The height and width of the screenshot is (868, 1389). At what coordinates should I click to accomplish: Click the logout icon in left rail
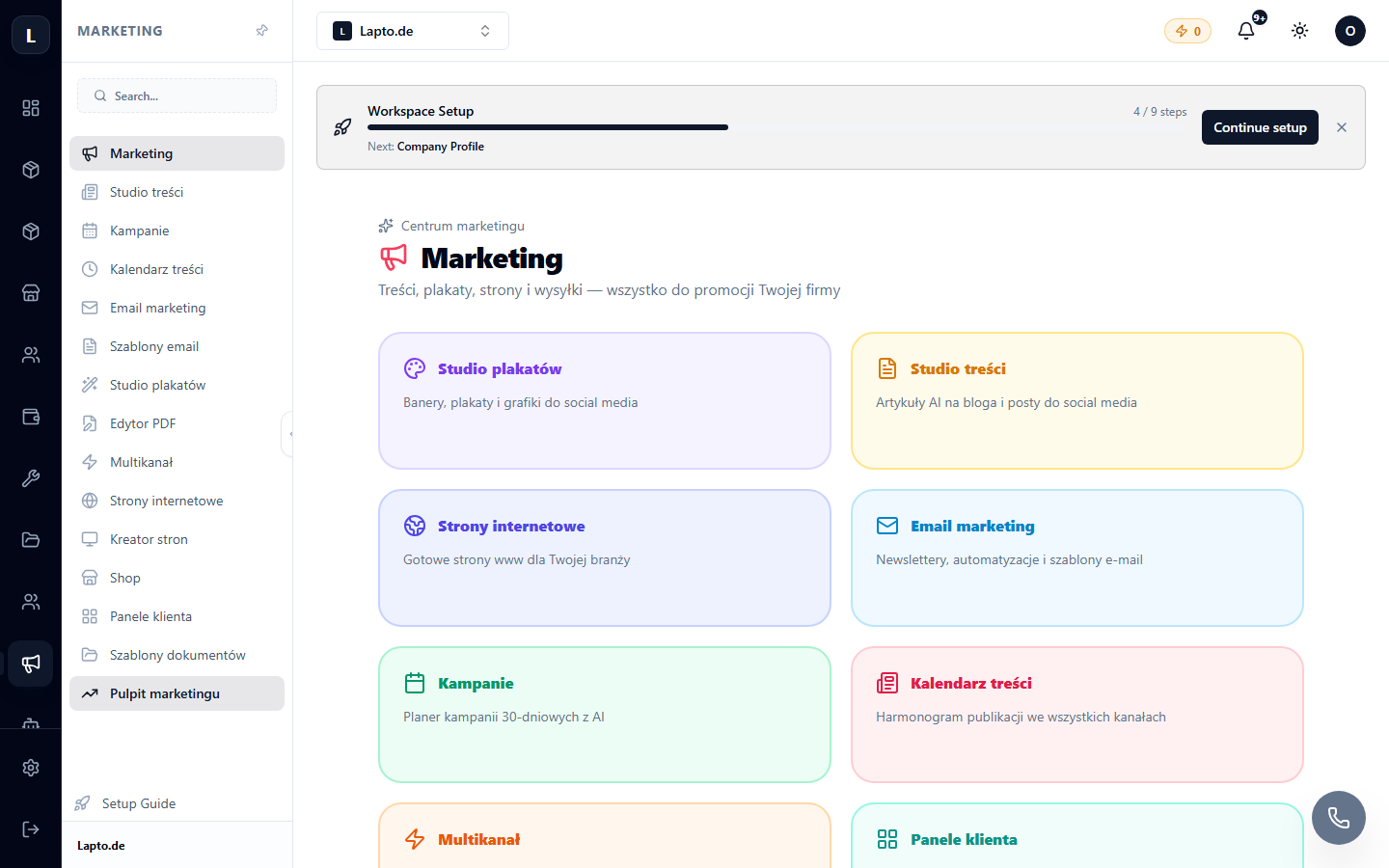click(31, 829)
